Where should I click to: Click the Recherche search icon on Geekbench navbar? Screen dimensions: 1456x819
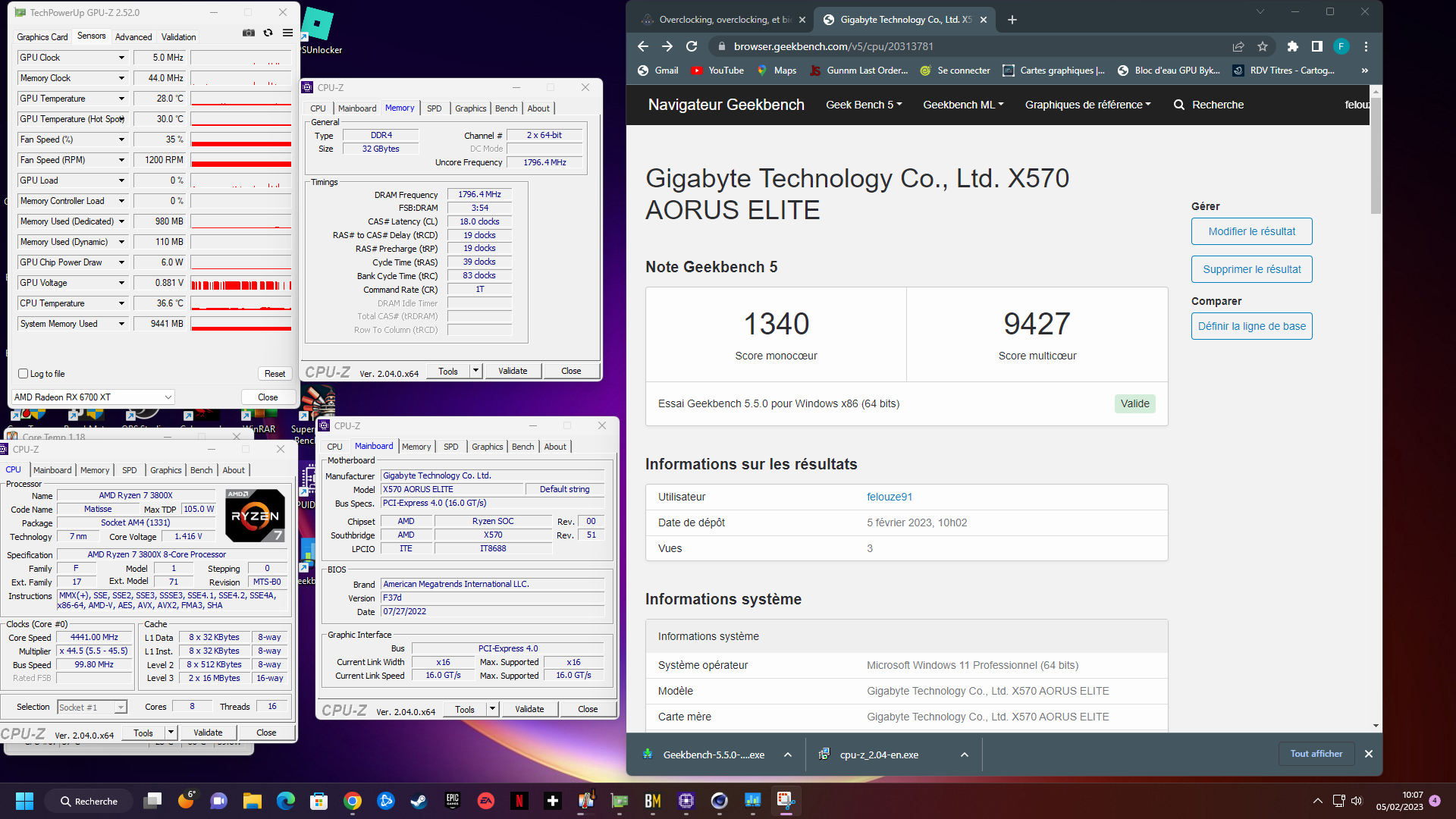tap(1179, 105)
